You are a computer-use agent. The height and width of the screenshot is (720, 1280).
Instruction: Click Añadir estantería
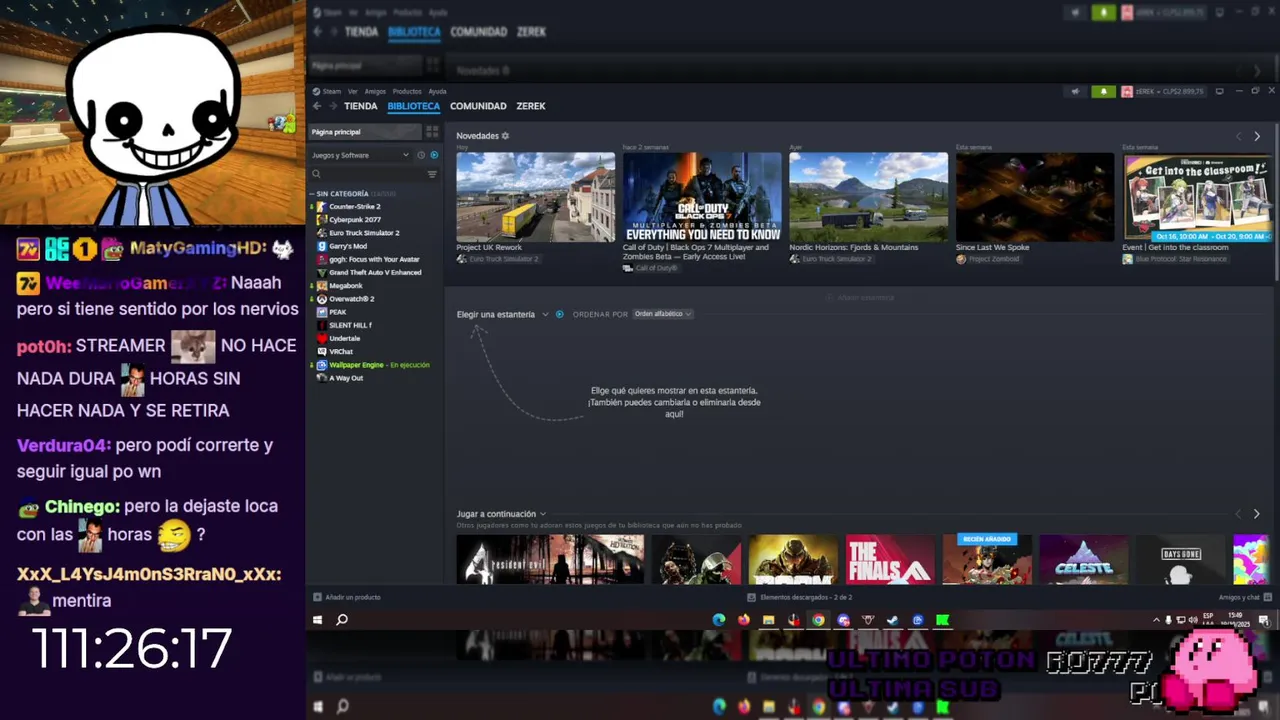860,297
